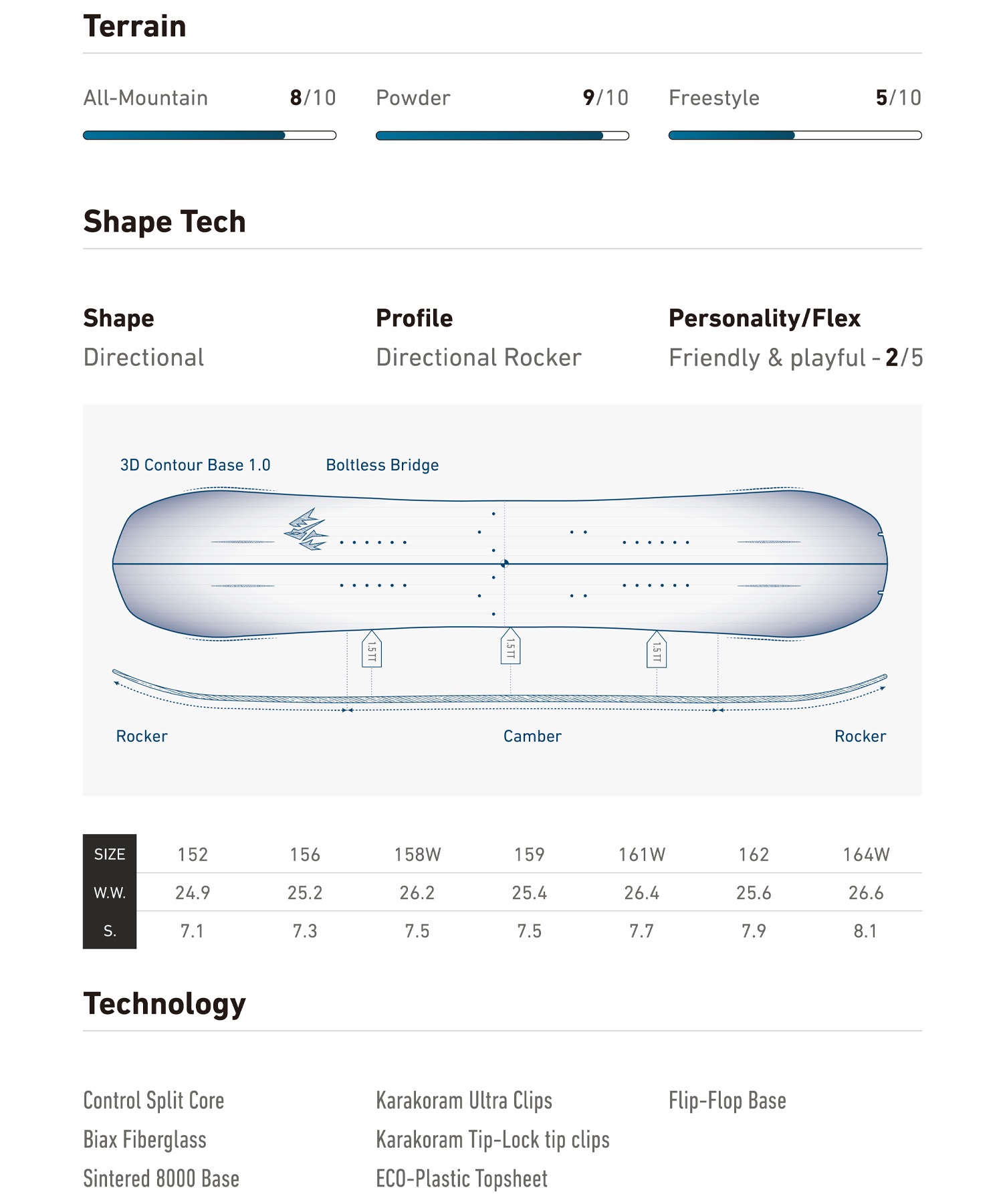Screen dimensions: 1003x1204
Task: Click the All-Mountain rating bar
Action: click(x=209, y=136)
